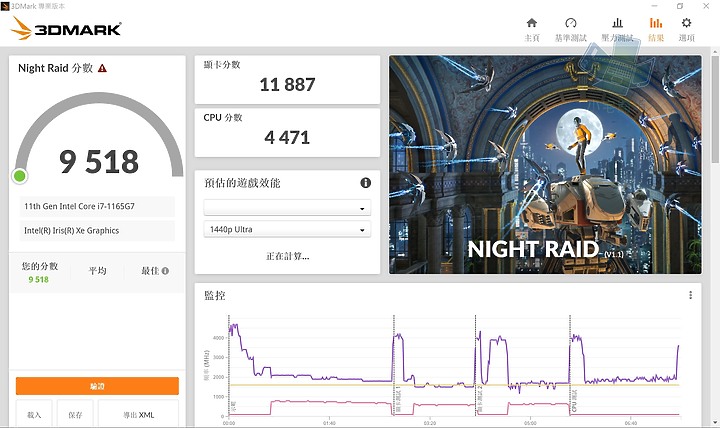
Task: Click the CPU test marker on monitoring chart
Action: 574,400
